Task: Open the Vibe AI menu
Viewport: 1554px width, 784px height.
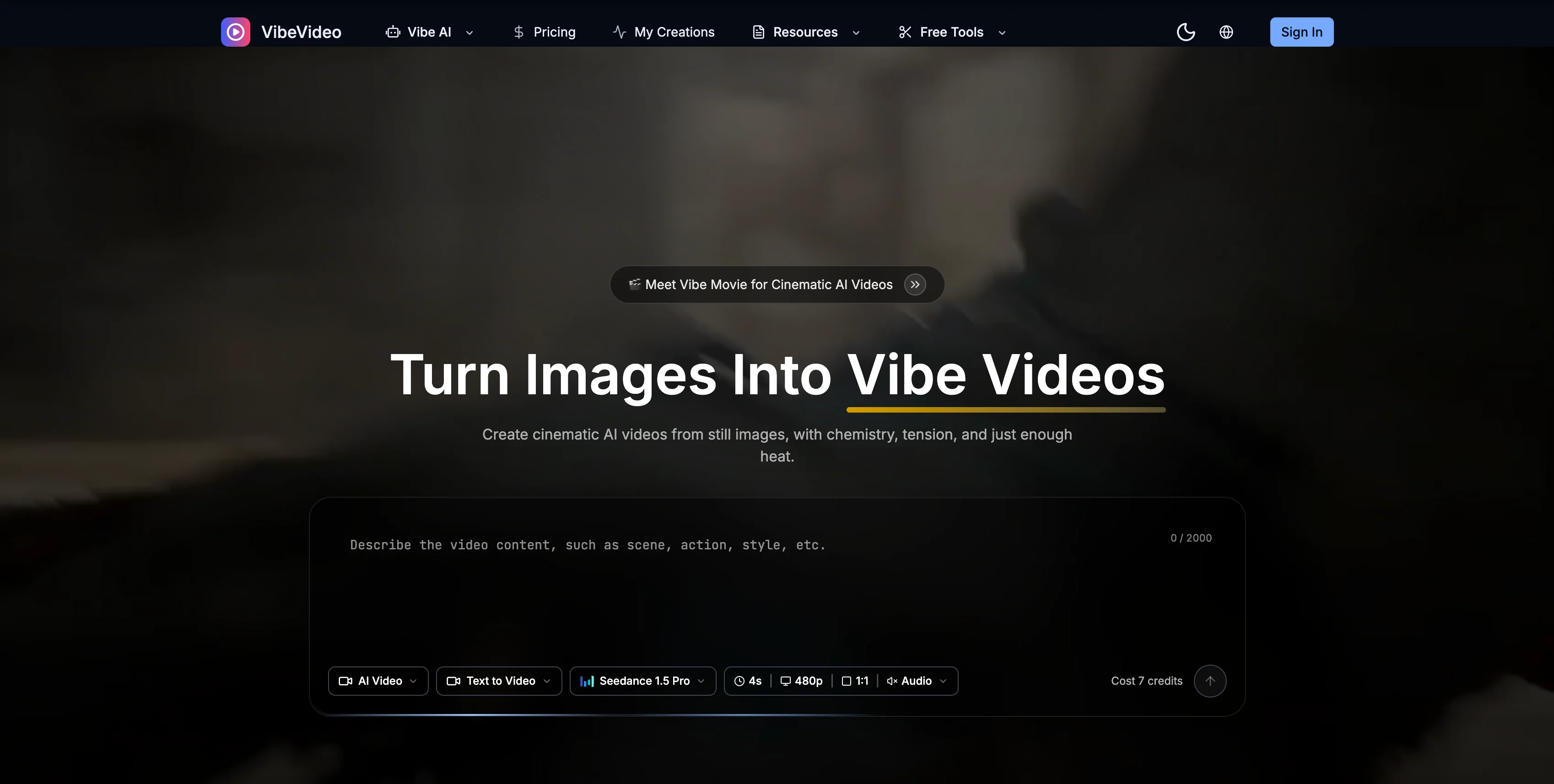Action: pyautogui.click(x=429, y=32)
